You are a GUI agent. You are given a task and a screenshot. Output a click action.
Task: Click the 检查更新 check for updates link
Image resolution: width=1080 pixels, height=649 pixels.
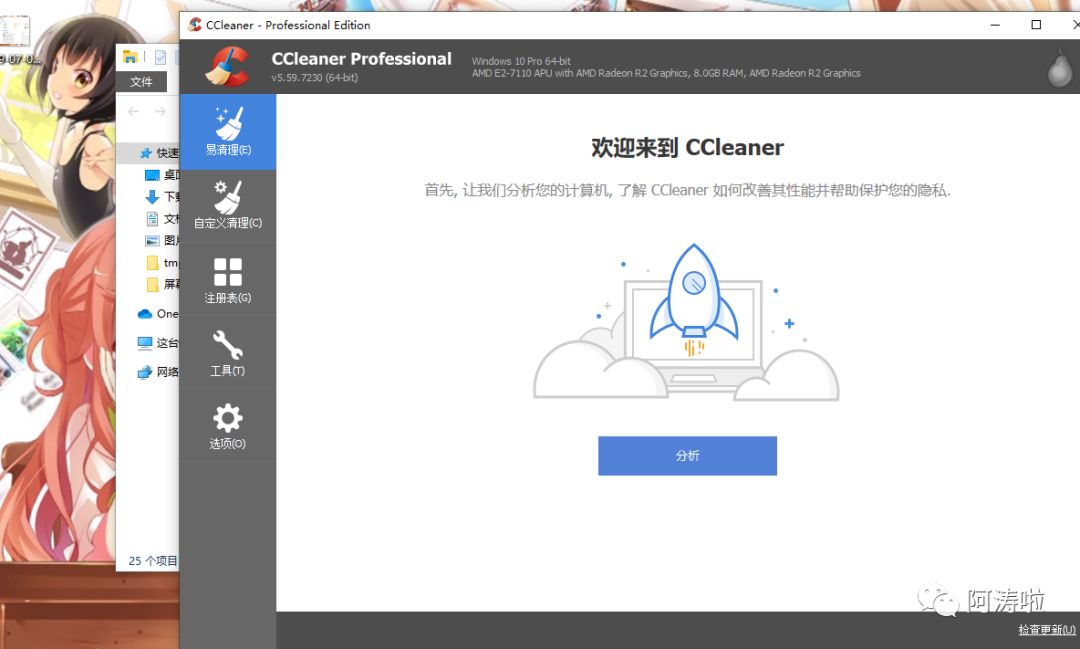[1046, 630]
